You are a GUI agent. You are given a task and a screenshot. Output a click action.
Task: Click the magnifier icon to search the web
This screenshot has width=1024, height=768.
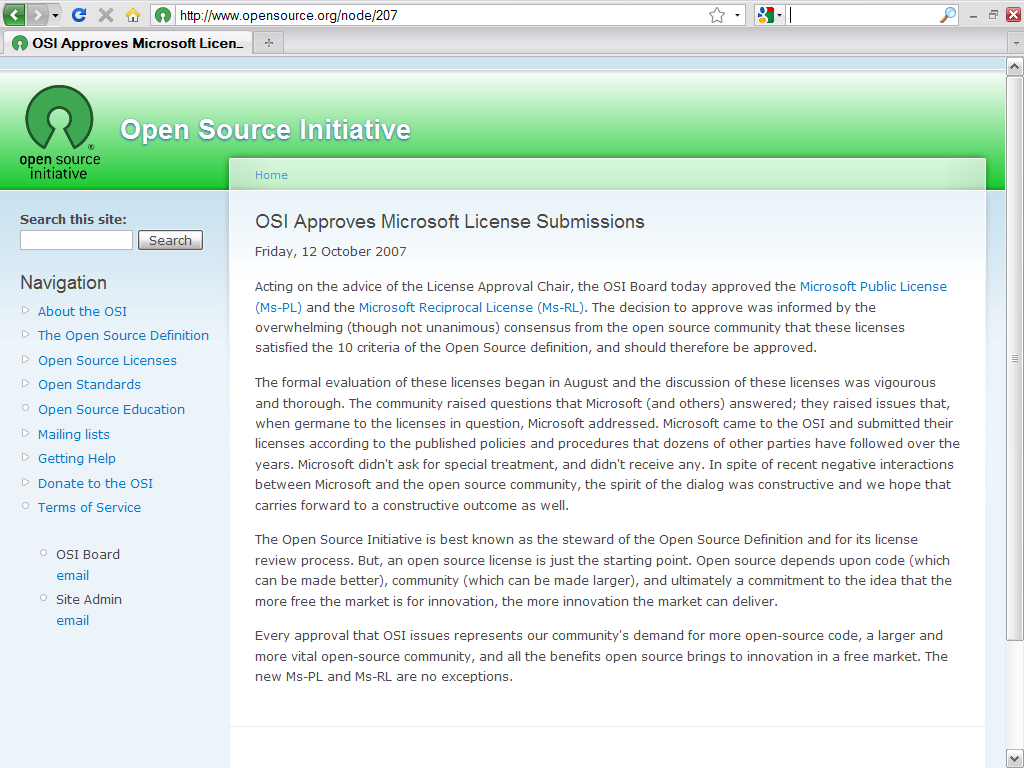(x=947, y=15)
